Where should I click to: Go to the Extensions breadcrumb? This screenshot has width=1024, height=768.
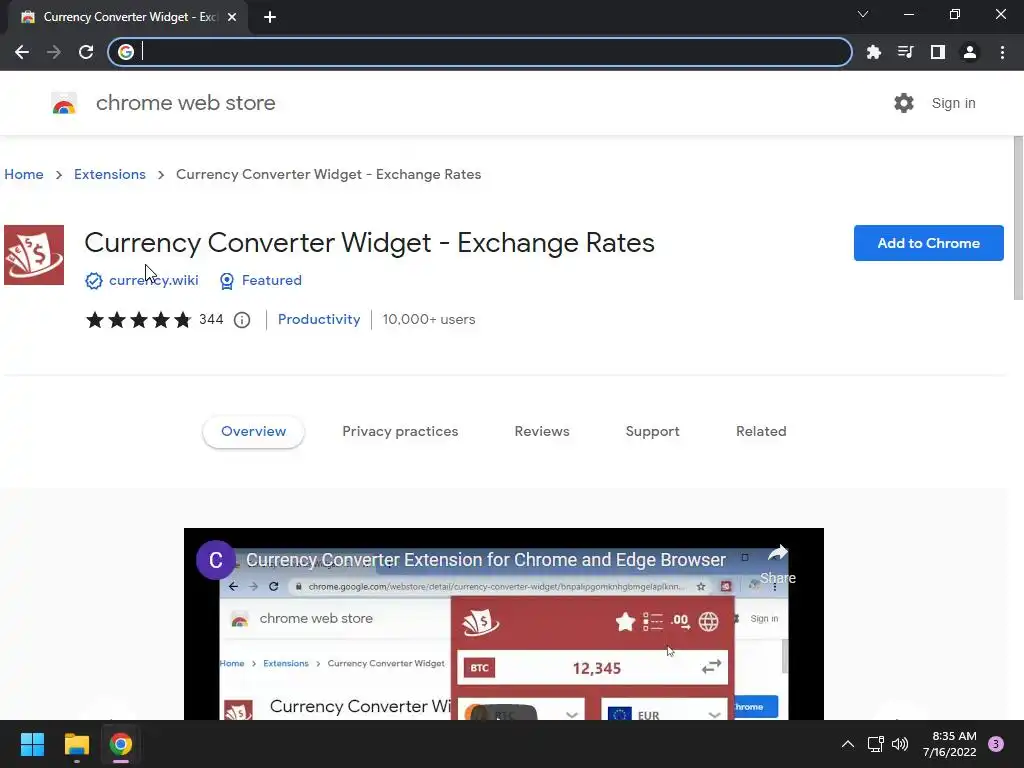(x=110, y=174)
